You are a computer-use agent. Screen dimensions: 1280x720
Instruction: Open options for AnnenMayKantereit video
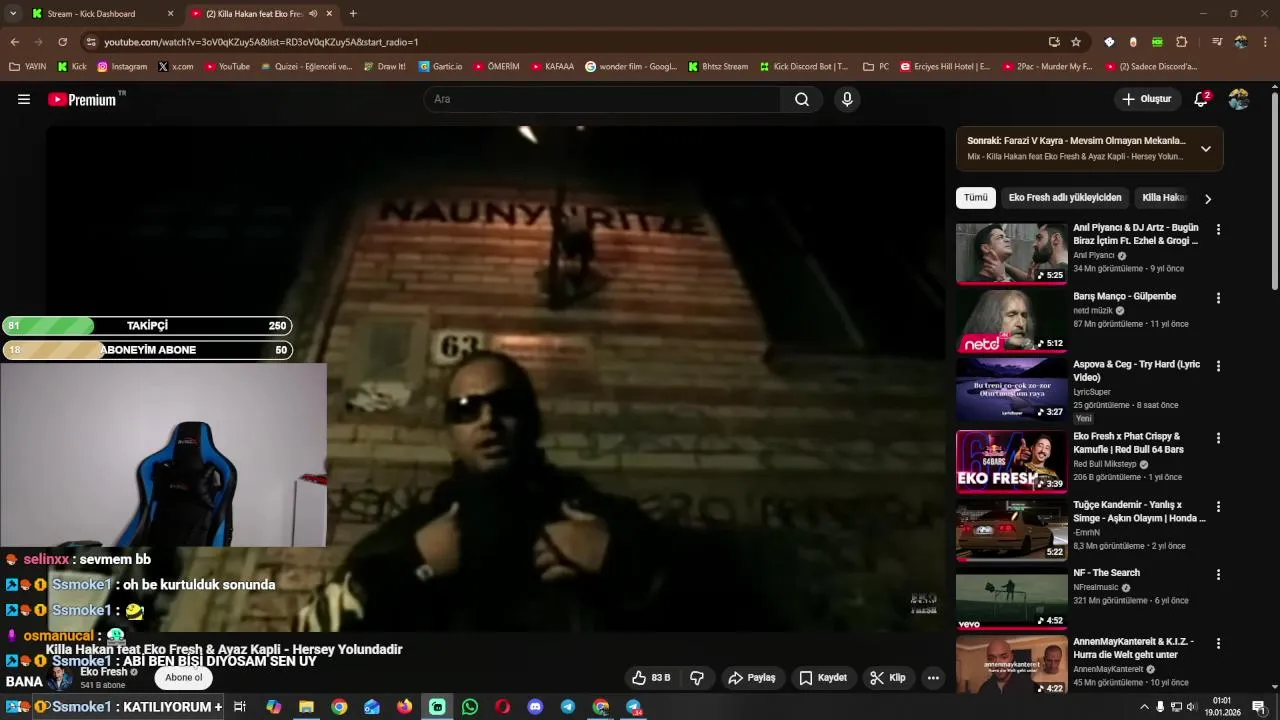1218,643
